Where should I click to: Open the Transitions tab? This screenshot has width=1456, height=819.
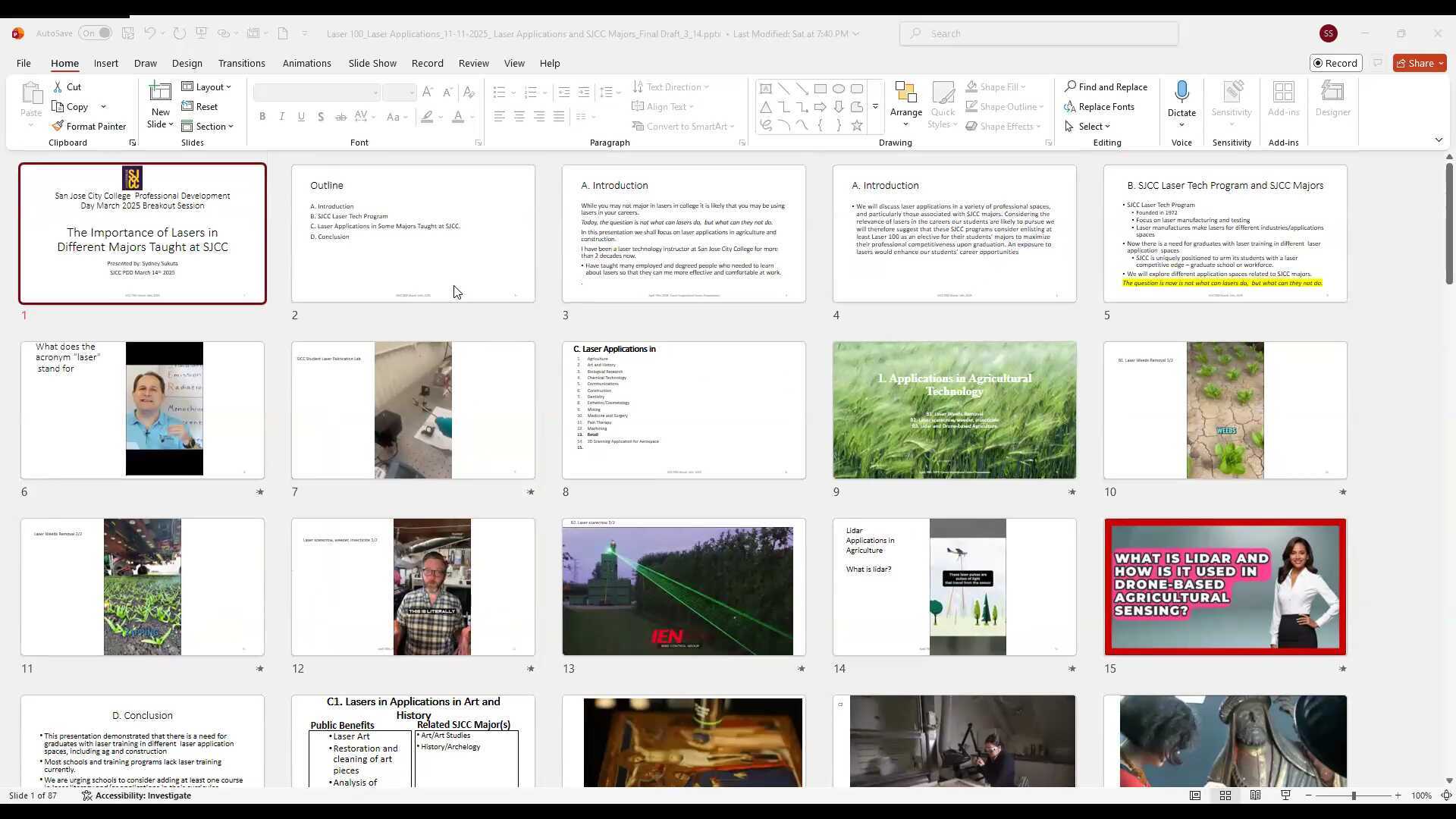click(241, 63)
